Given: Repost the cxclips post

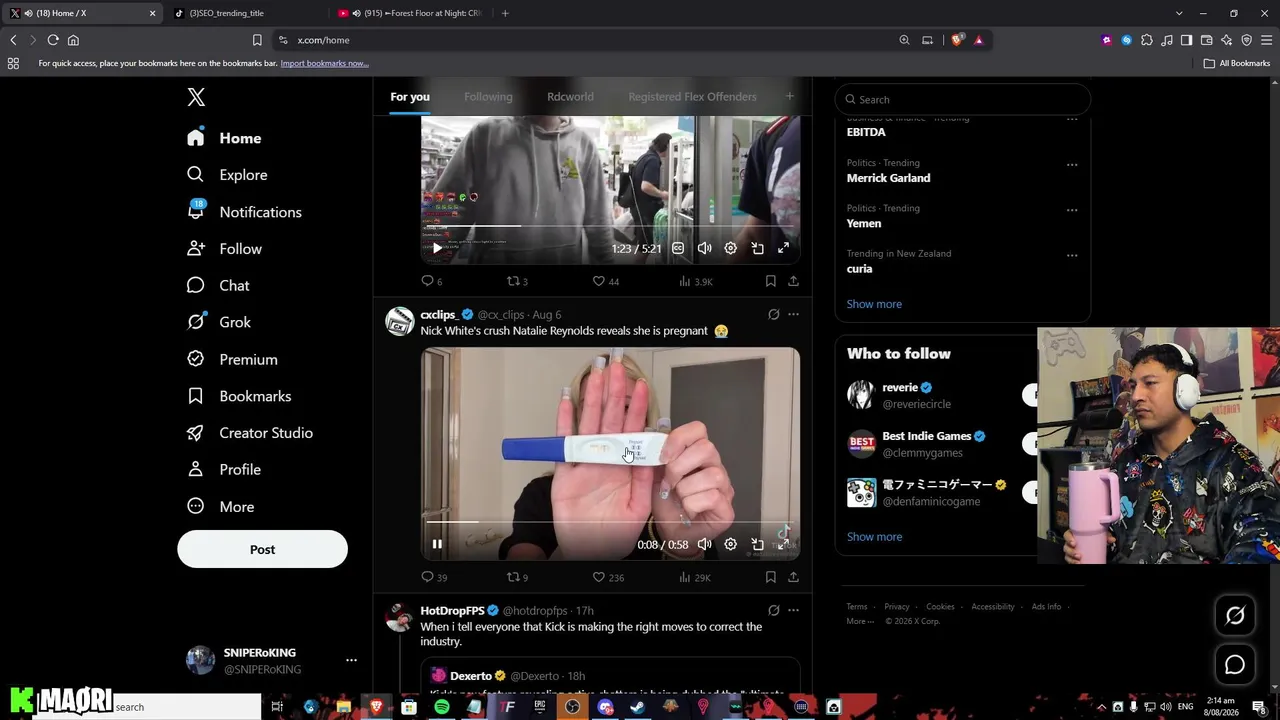Looking at the screenshot, I should pyautogui.click(x=517, y=577).
